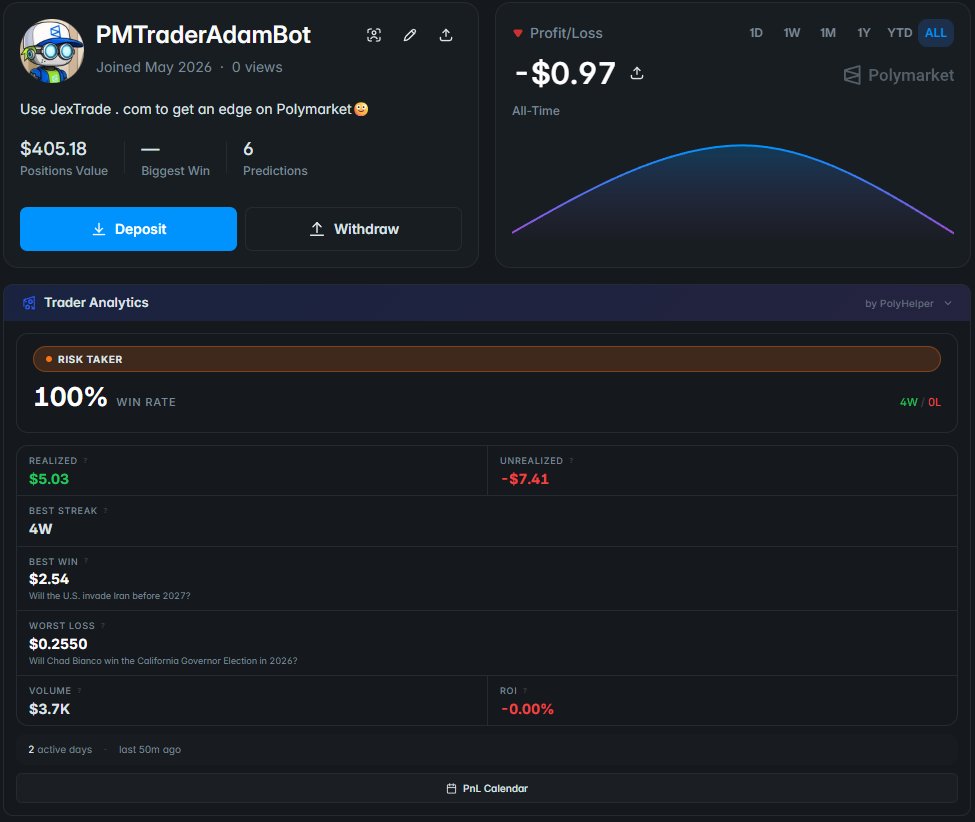Switch chart to 1Y range
Viewport: 975px width, 822px height.
coord(864,33)
